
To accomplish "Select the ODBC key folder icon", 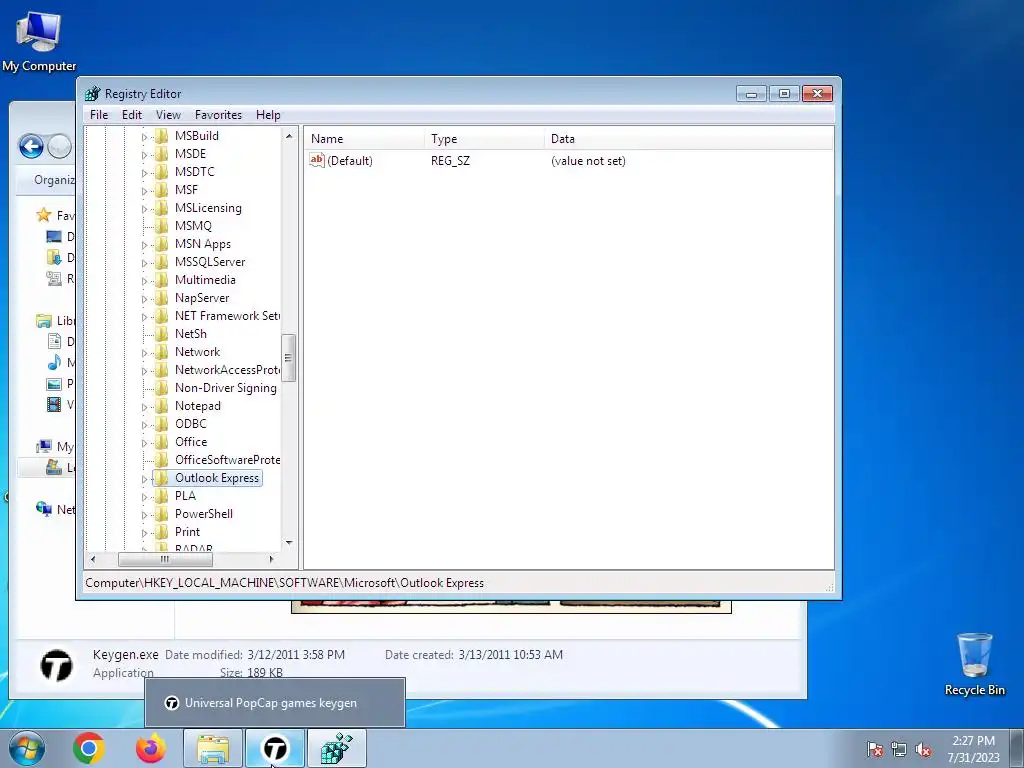I will point(161,424).
